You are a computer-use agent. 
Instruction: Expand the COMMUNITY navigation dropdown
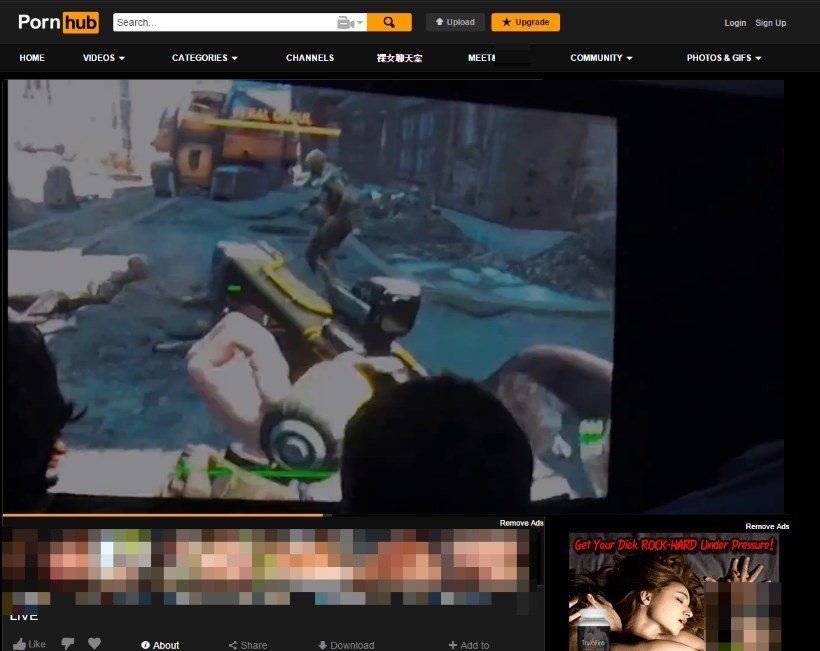601,58
